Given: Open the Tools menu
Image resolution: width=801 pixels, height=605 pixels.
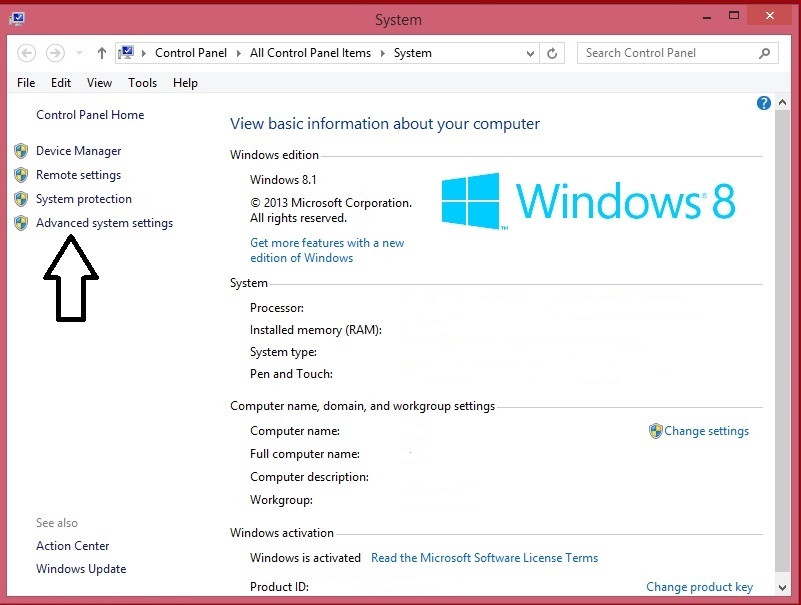Looking at the screenshot, I should click(142, 83).
